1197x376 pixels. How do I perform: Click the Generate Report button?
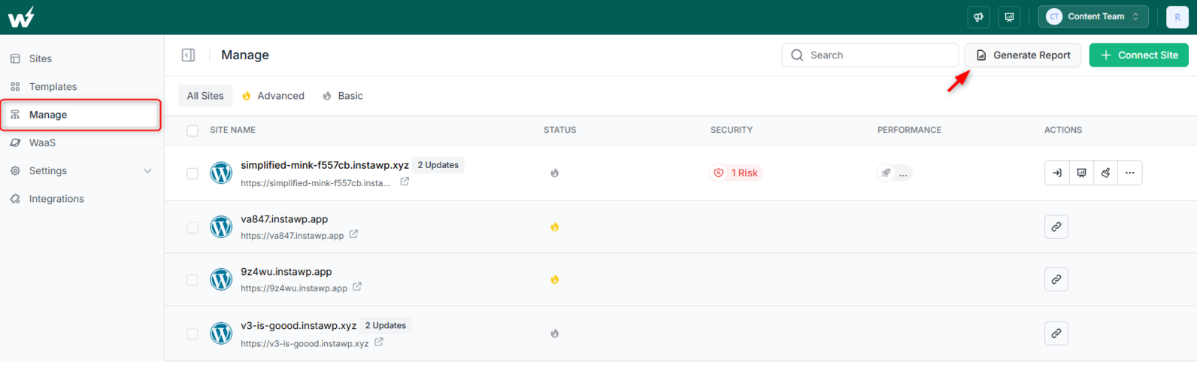click(x=1023, y=55)
